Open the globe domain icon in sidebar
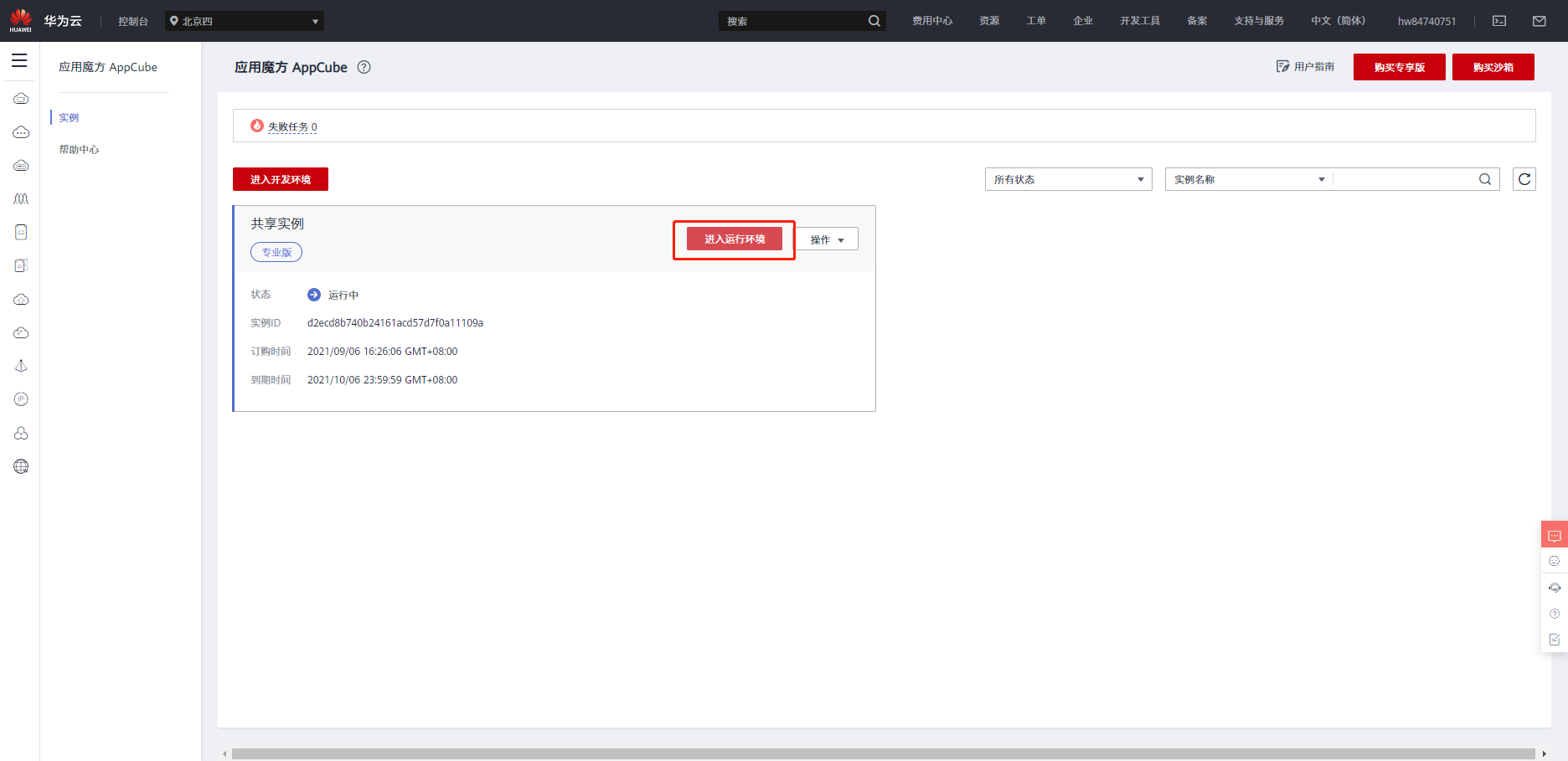 click(21, 466)
